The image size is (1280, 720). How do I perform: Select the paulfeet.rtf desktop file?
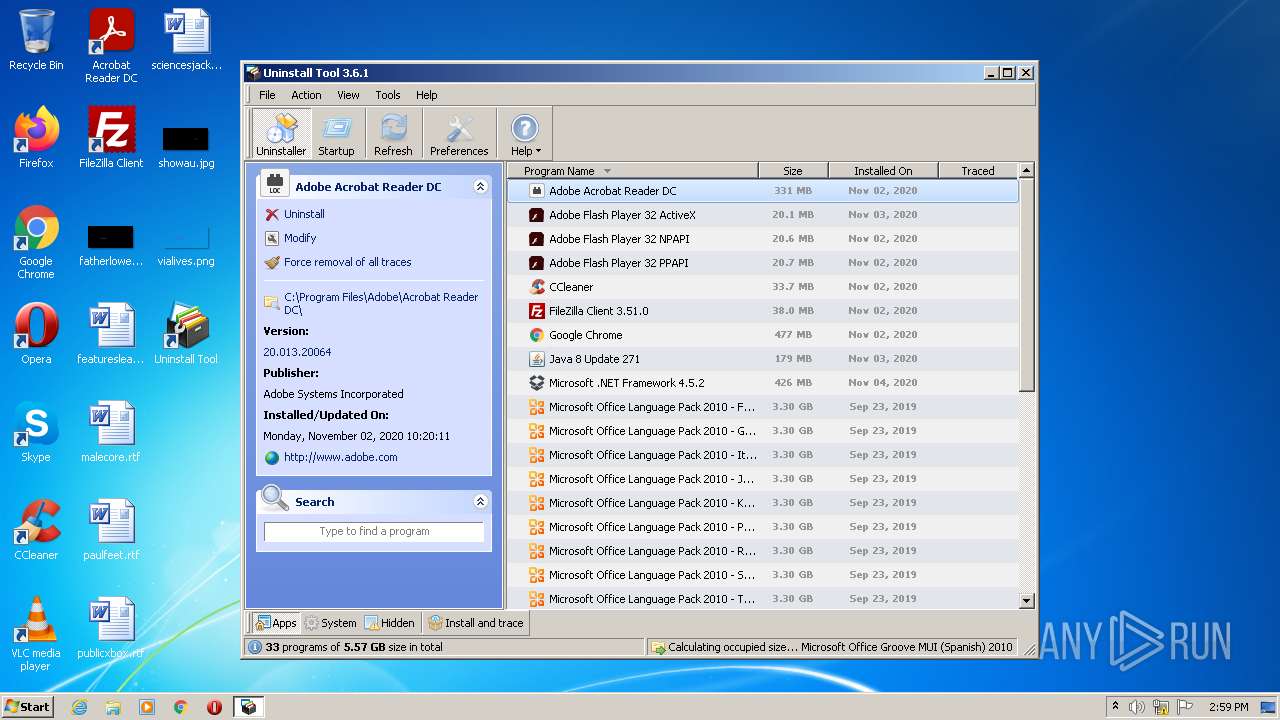pyautogui.click(x=111, y=530)
